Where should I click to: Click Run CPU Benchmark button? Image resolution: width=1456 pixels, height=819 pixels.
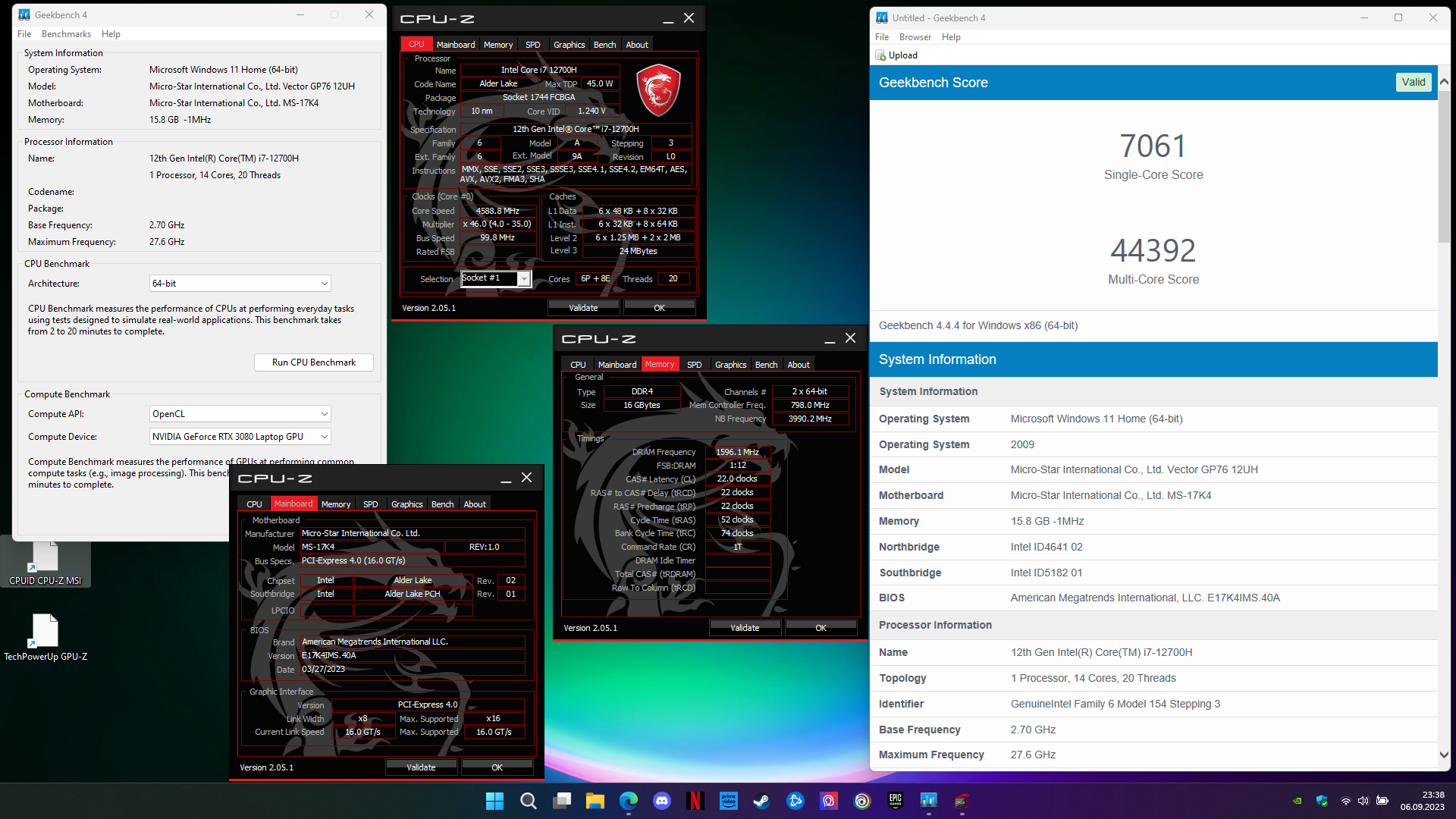pyautogui.click(x=314, y=362)
